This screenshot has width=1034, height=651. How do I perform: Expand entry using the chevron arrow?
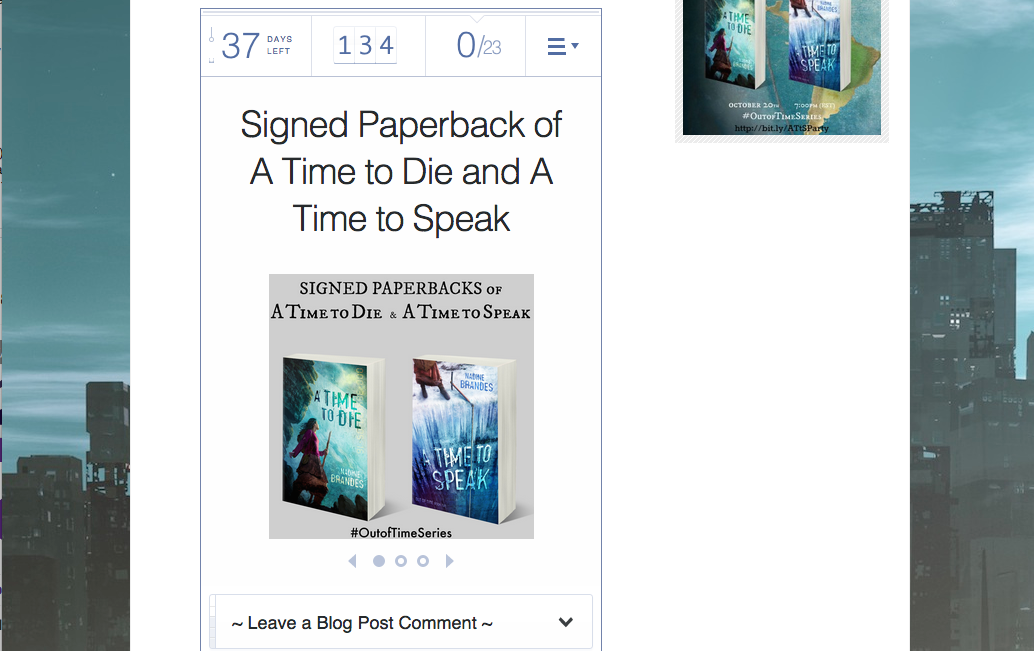tap(565, 622)
